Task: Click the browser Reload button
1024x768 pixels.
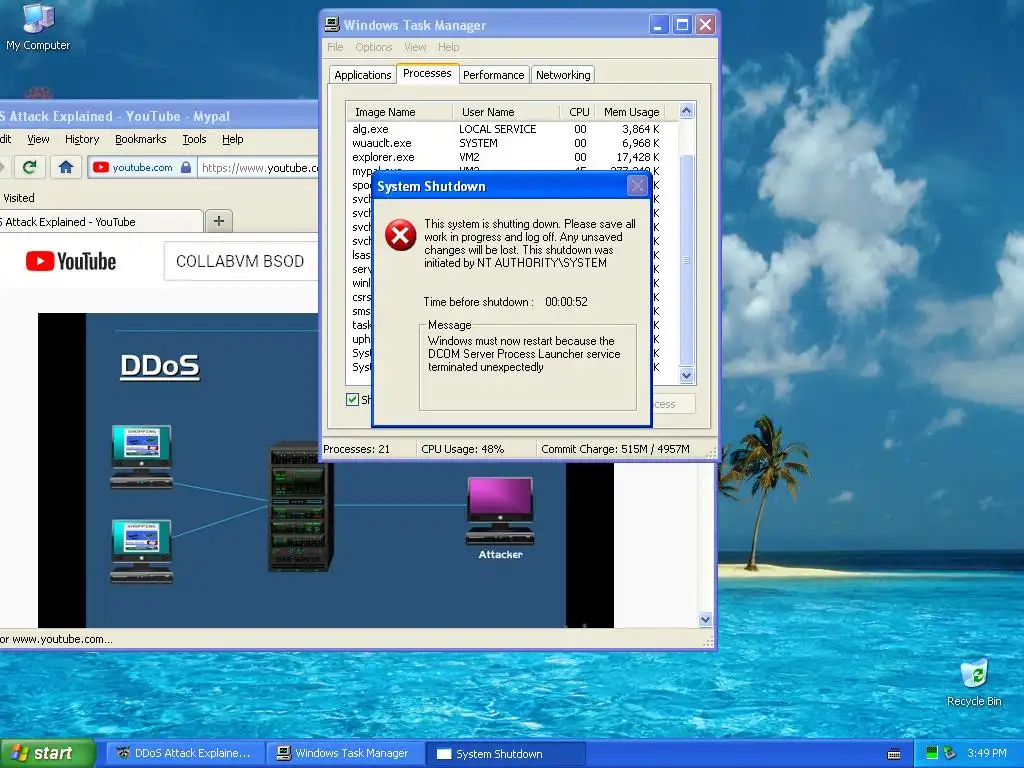Action: coord(29,167)
